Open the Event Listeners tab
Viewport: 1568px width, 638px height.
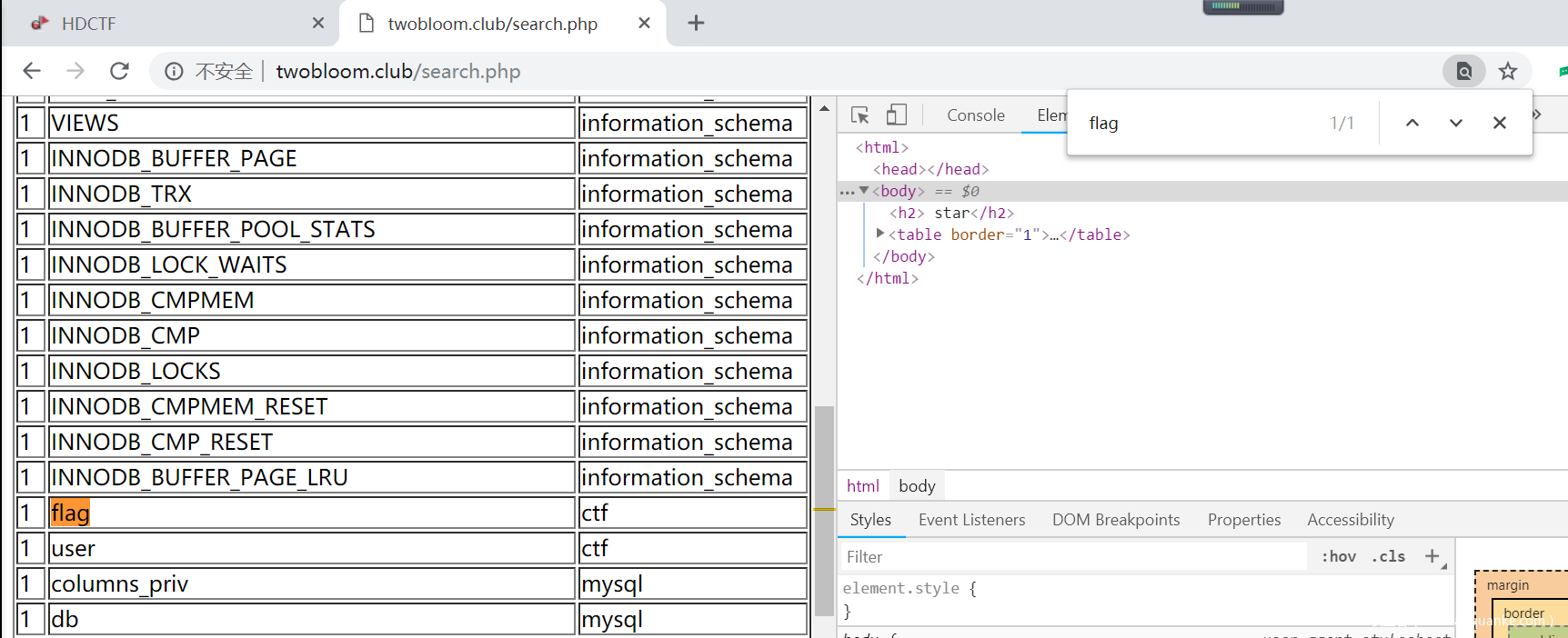click(x=971, y=520)
